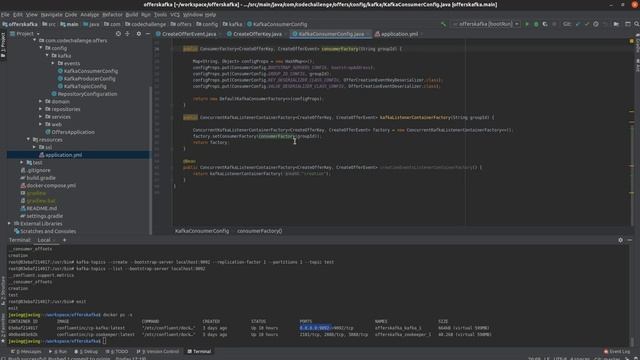Expand External Libraries node
The image size is (640, 360).
click(9, 224)
